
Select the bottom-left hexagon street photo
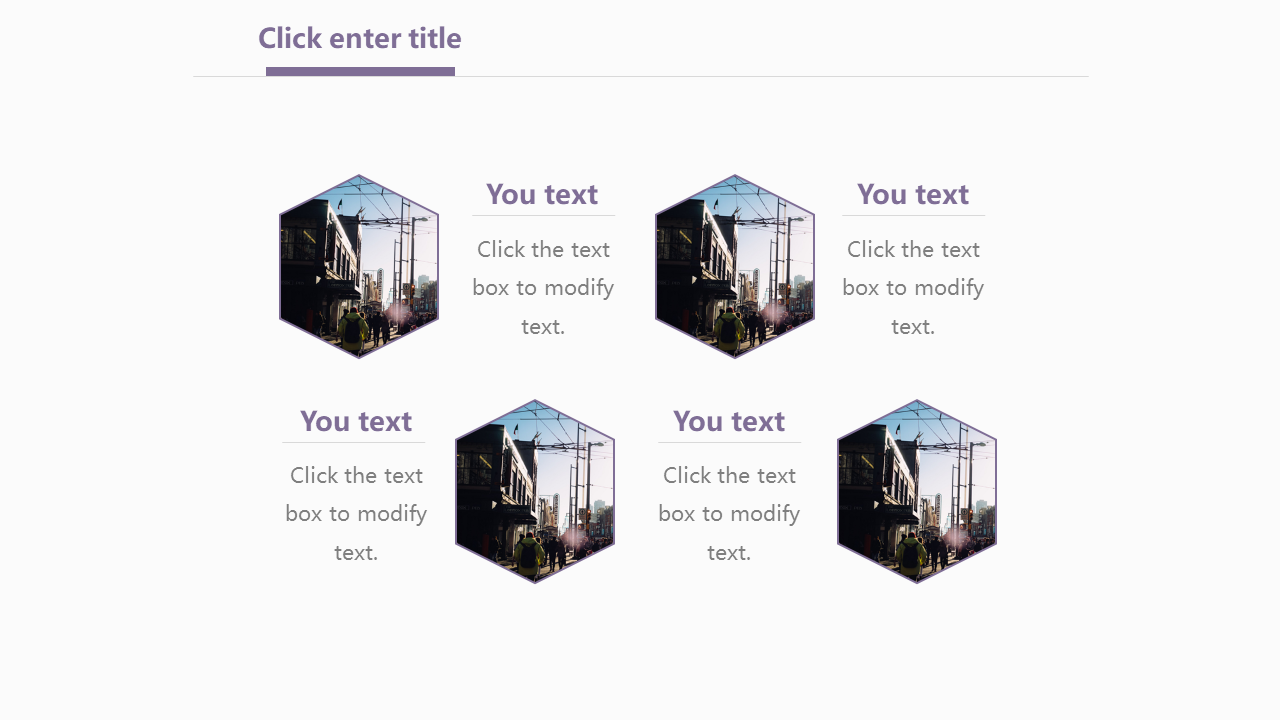tap(535, 491)
